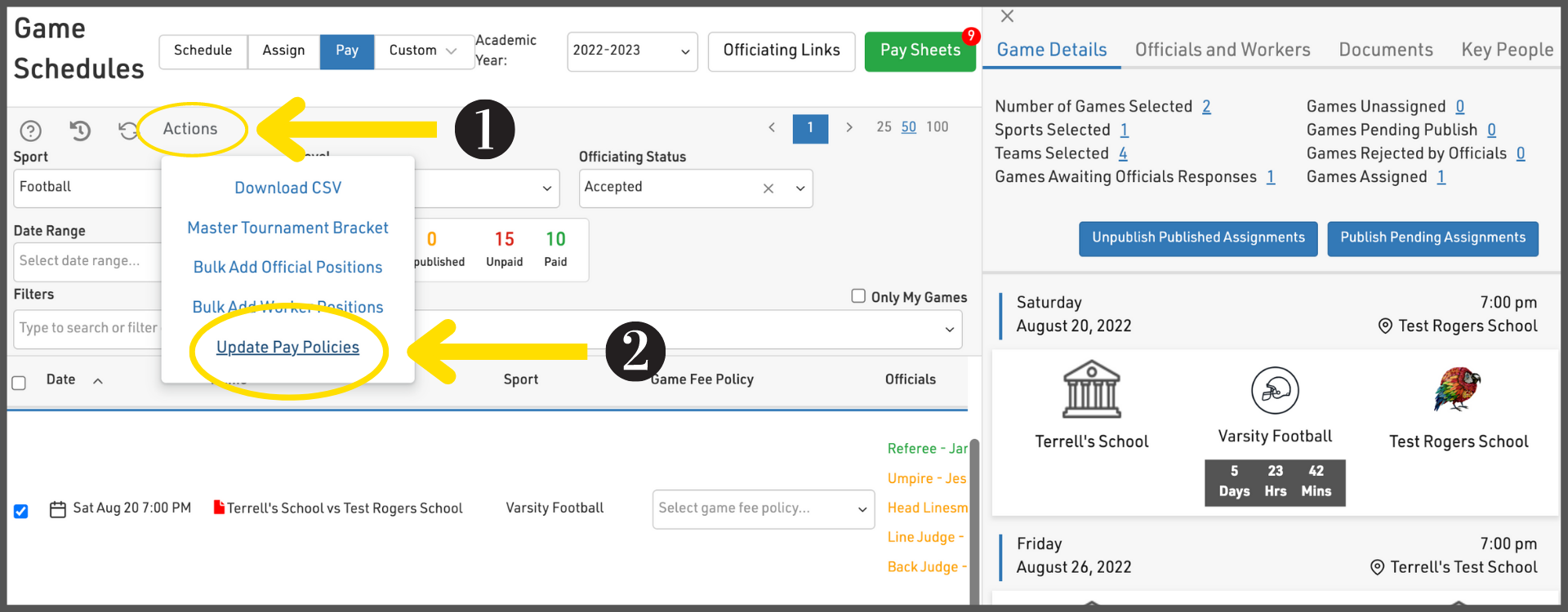
Task: Click the previous page arrow
Action: [x=772, y=127]
